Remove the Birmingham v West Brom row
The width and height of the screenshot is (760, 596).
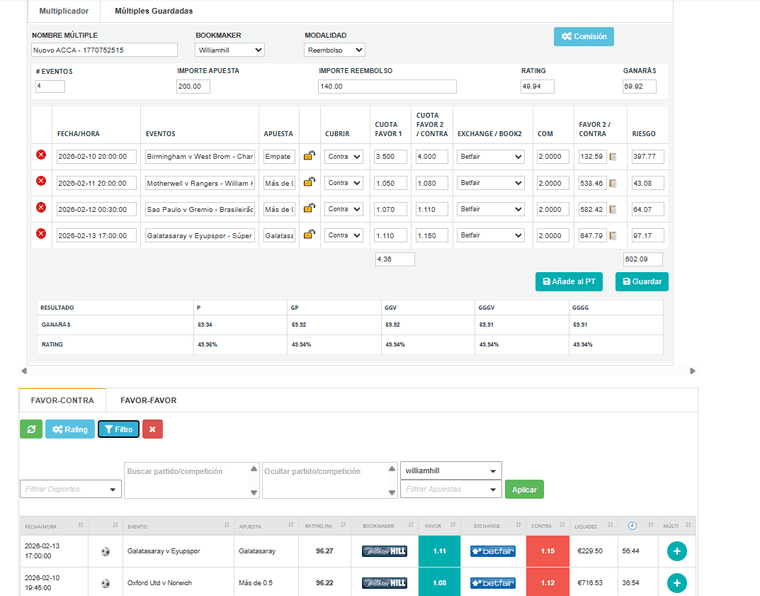(x=41, y=155)
